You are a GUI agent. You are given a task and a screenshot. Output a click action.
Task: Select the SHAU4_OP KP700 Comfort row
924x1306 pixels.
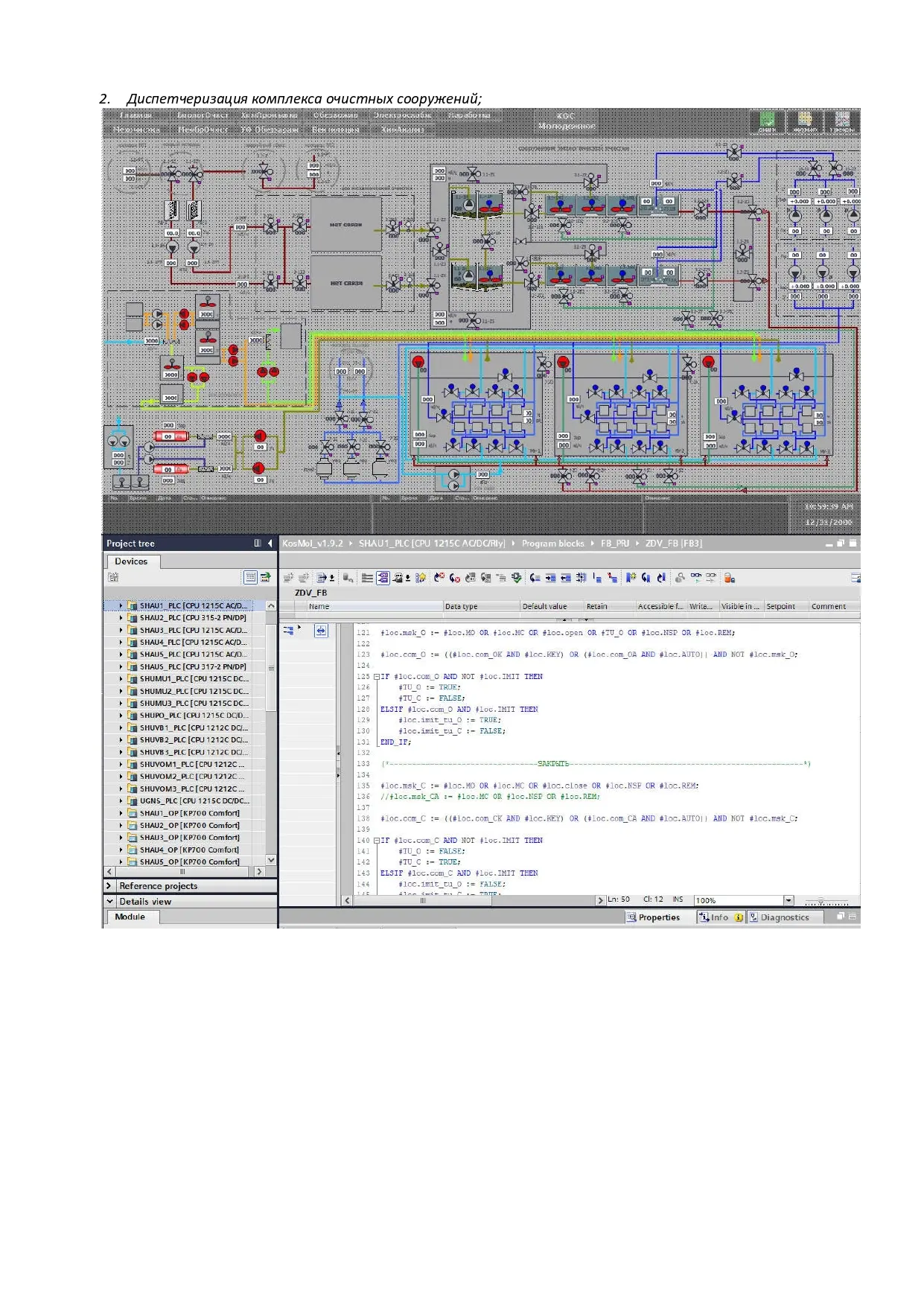coord(185,850)
